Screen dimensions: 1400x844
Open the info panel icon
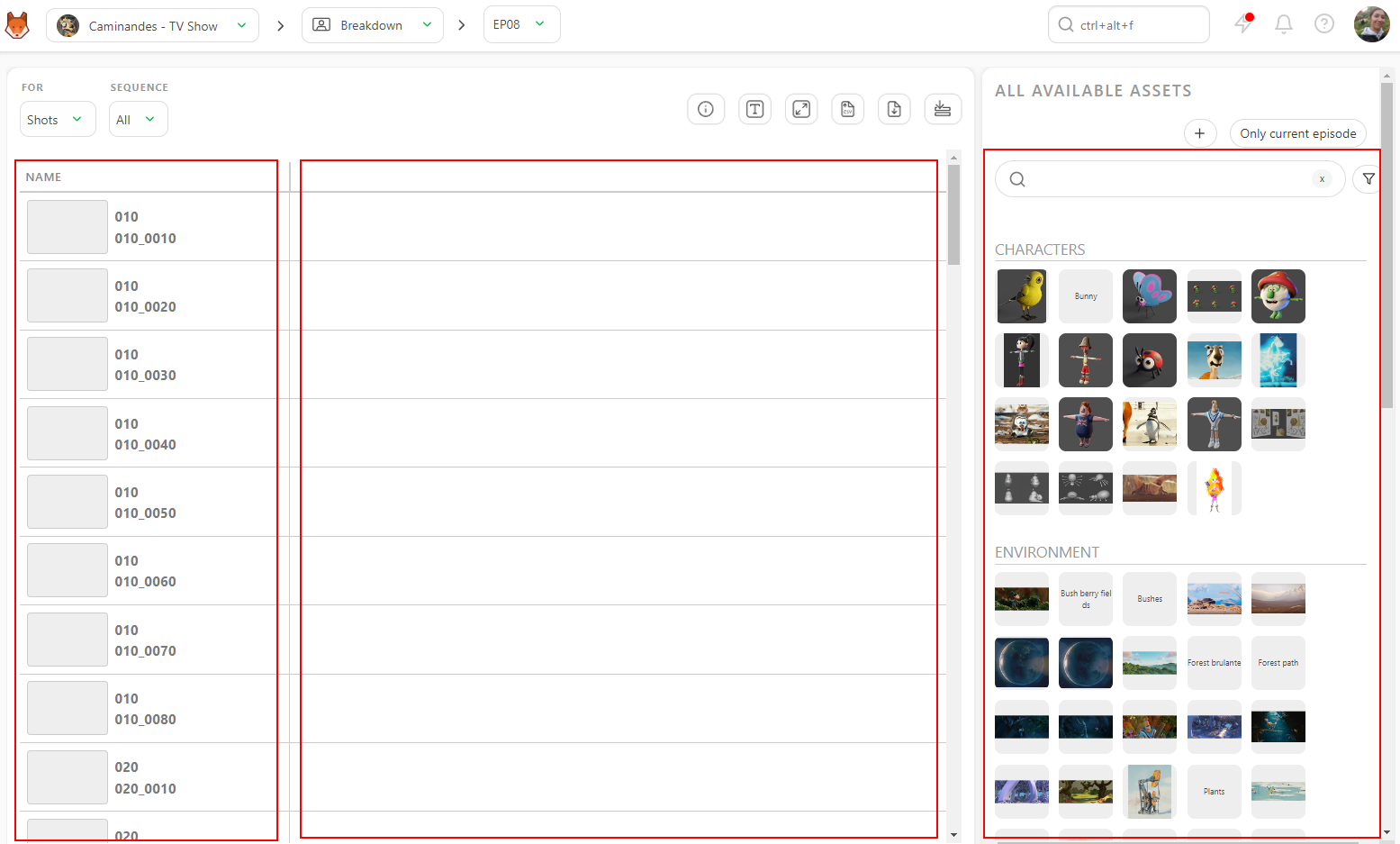click(706, 109)
